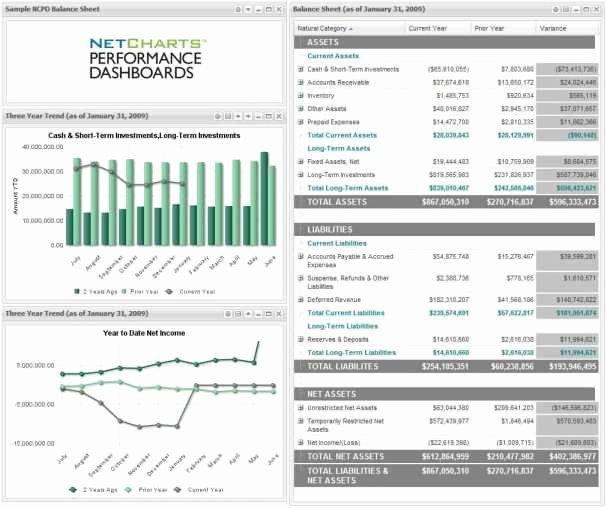Click TOTAL ASSETS row label

point(337,202)
